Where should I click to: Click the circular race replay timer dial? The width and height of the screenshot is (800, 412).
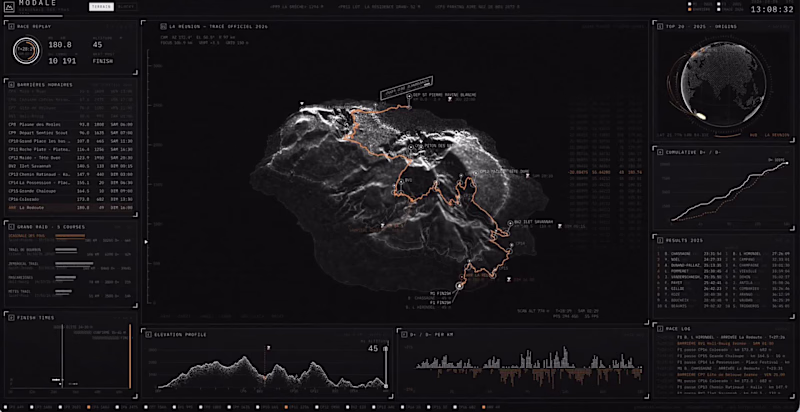pos(26,49)
